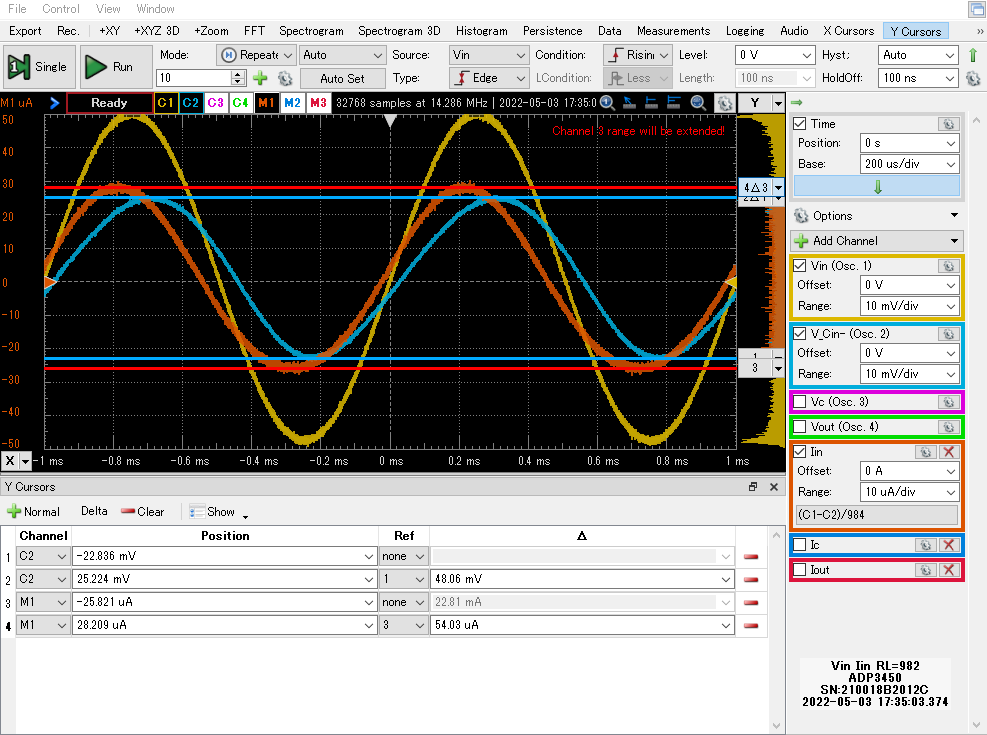
Task: Open Vin (Osc. 1) channel gear settings
Action: click(x=946, y=266)
